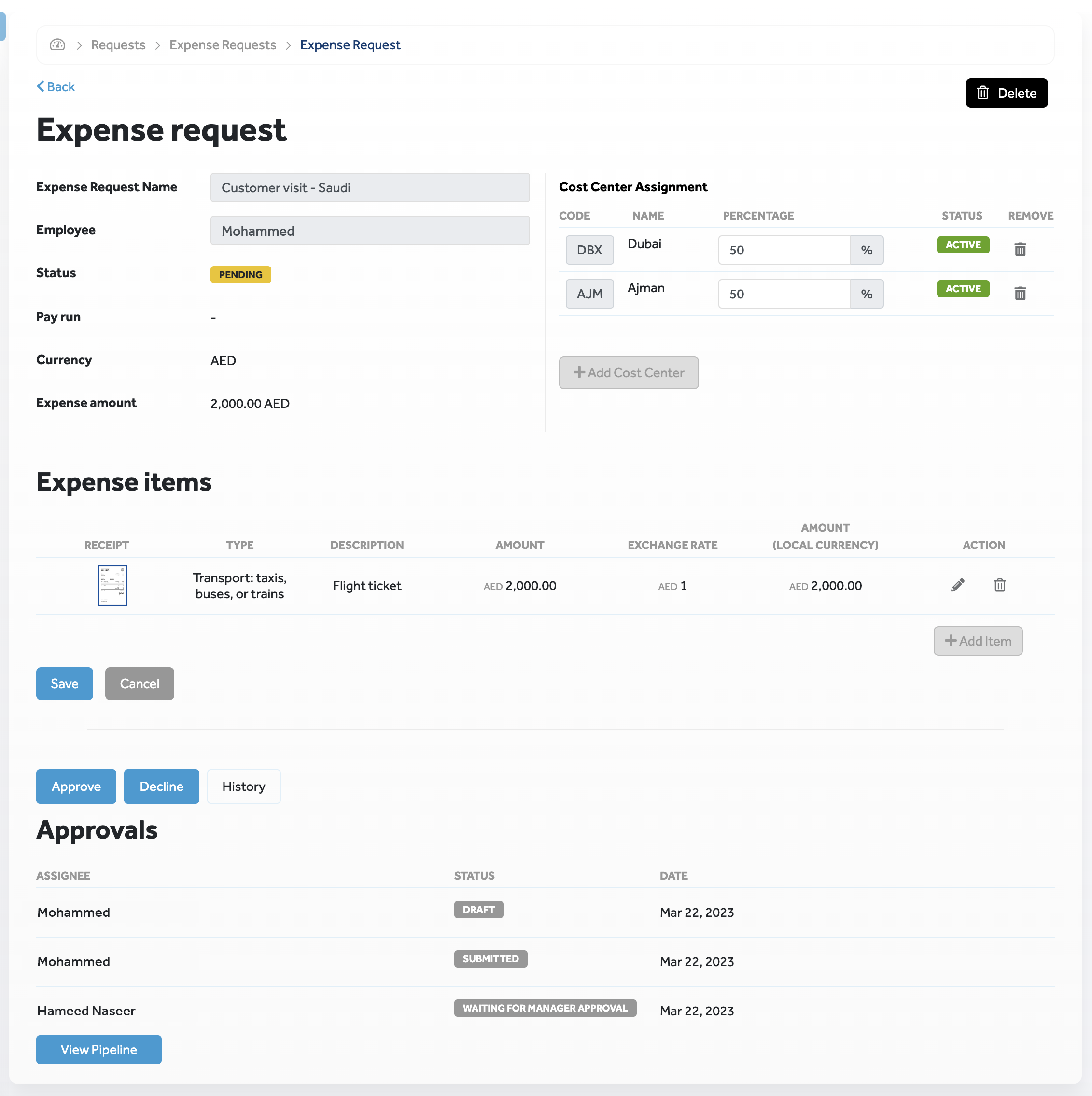Viewport: 1092px width, 1096px height.
Task: Click the dashboard home icon in breadcrumb
Action: tap(57, 45)
